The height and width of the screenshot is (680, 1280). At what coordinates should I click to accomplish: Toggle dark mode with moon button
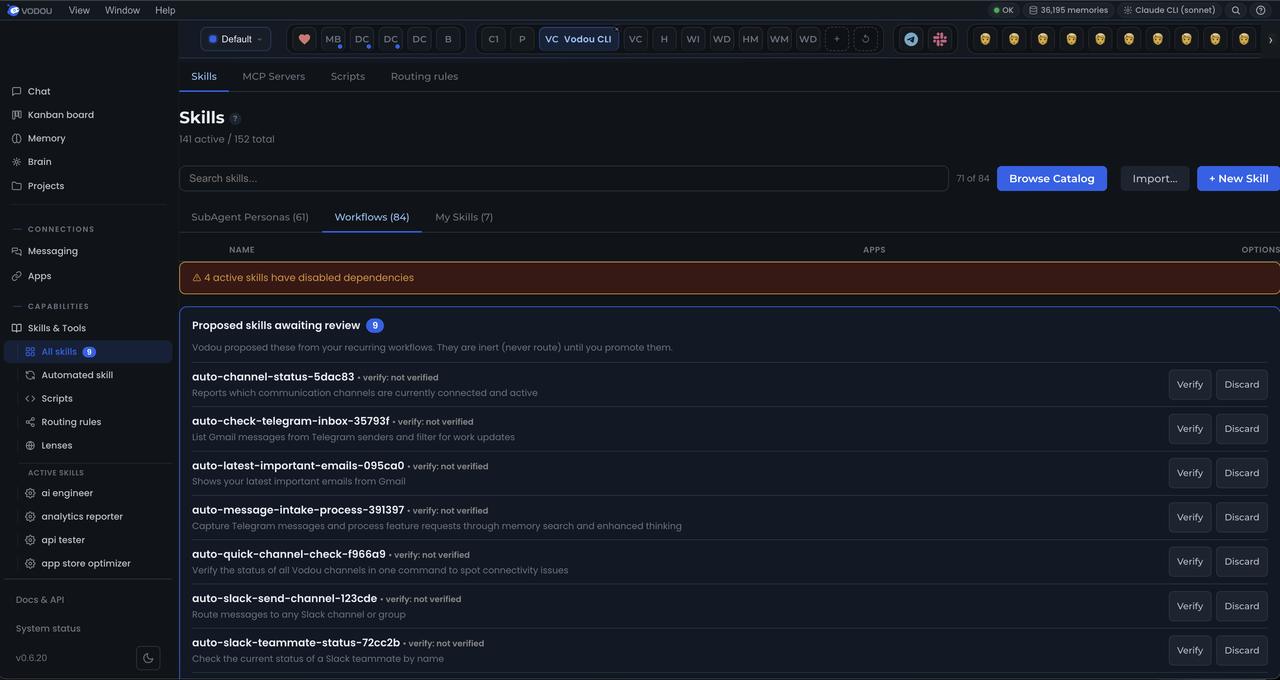pos(148,658)
